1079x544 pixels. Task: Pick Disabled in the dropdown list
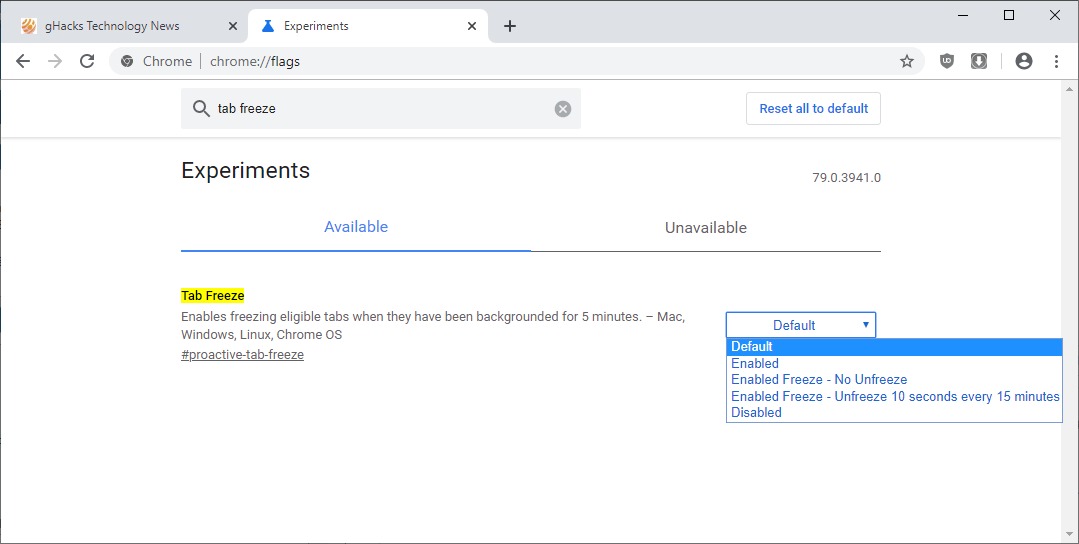pos(756,413)
